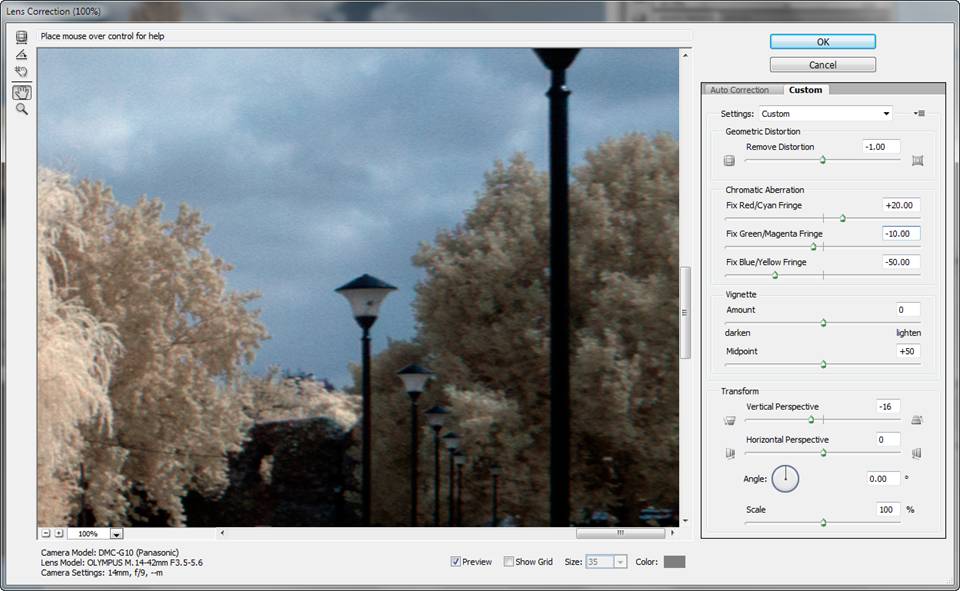This screenshot has width=960, height=591.
Task: Click the pincushion icon right of Remove Distortion slider
Action: click(917, 160)
